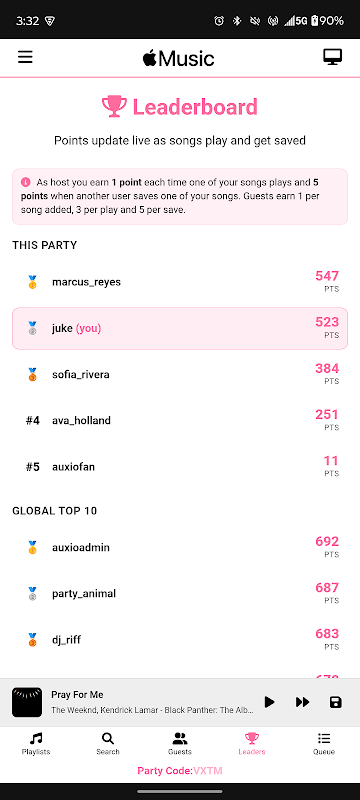Tap the monitor display icon
The height and width of the screenshot is (800, 360).
point(332,57)
